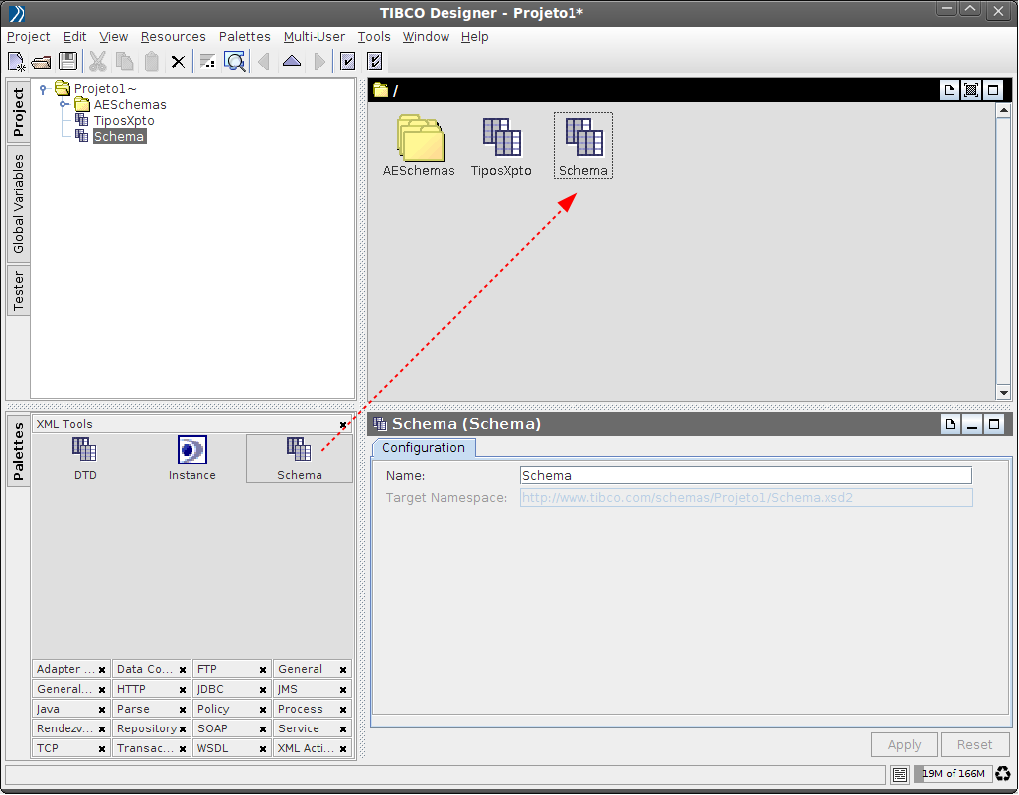The image size is (1019, 795).
Task: Click the Delete (X) toolbar icon
Action: (178, 62)
